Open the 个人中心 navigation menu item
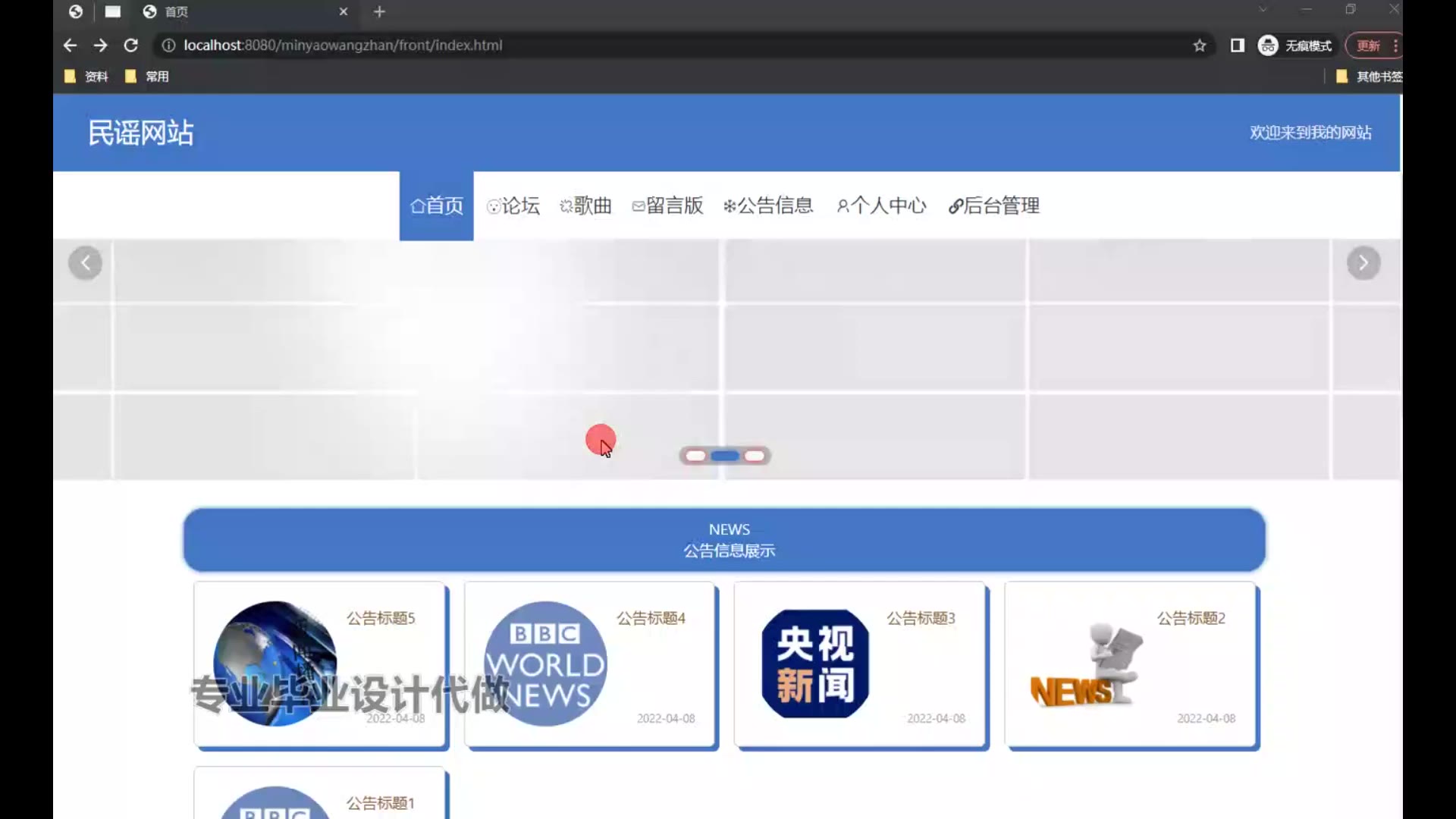Screen dimensions: 1456x819 pyautogui.click(x=881, y=206)
